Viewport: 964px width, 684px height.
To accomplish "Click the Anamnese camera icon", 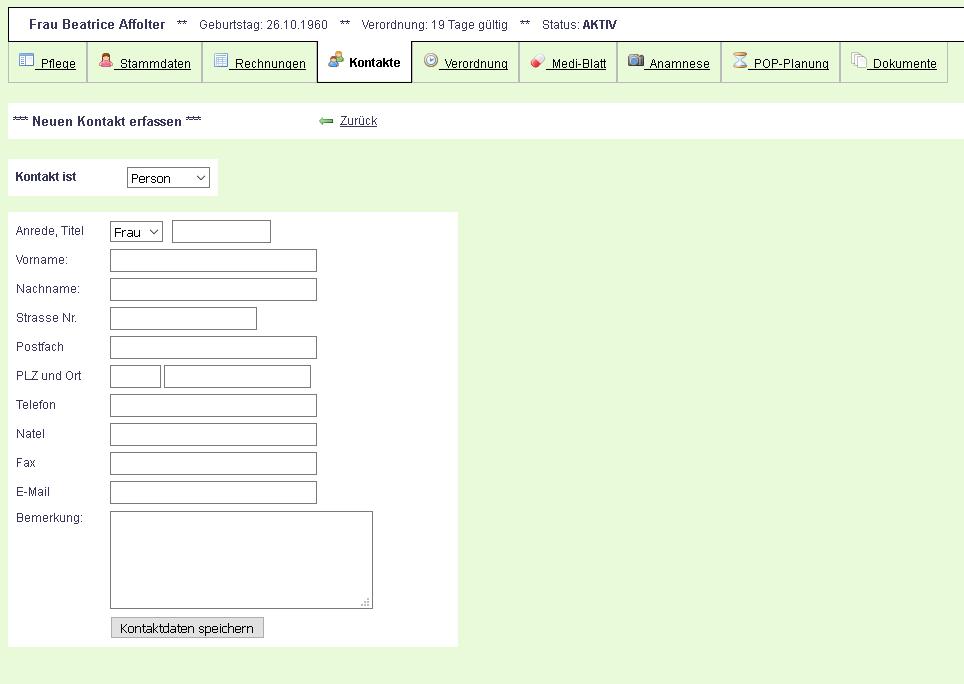I will 636,61.
